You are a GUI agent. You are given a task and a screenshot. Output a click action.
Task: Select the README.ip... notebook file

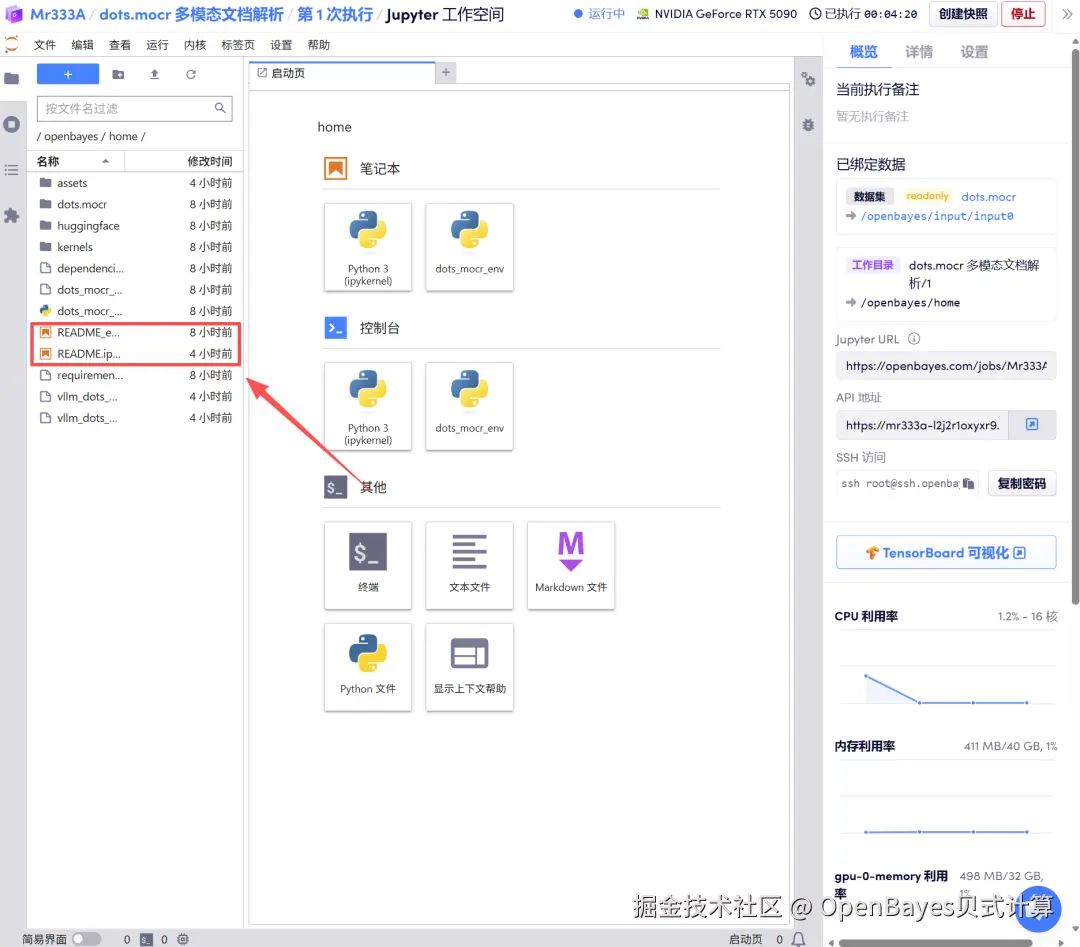point(135,353)
